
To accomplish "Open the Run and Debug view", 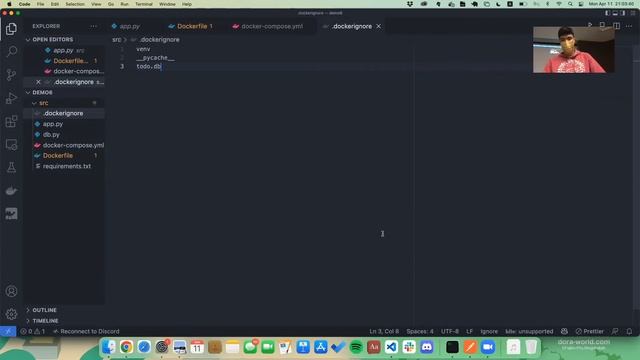I will click(x=11, y=98).
